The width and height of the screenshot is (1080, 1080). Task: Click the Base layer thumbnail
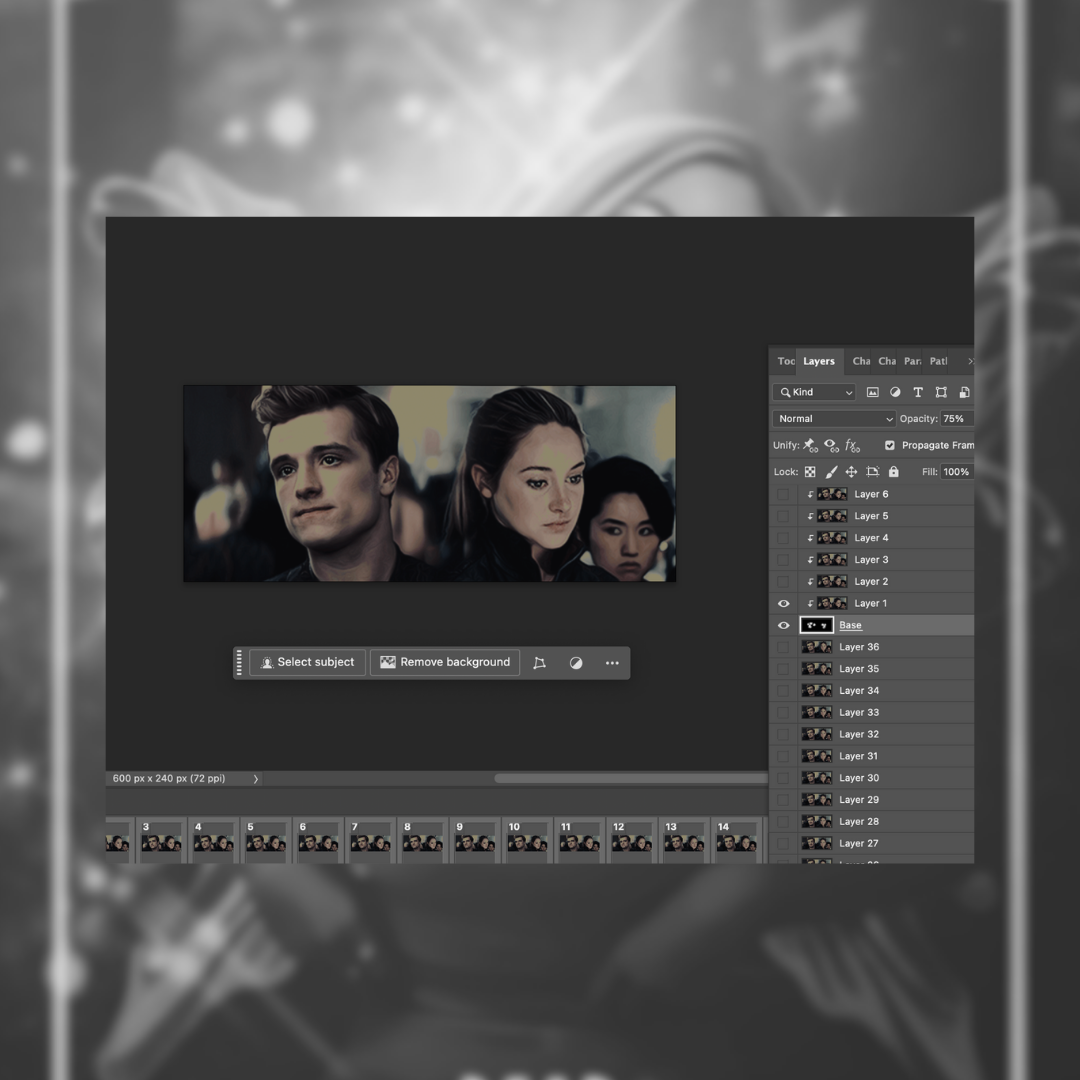click(x=817, y=625)
